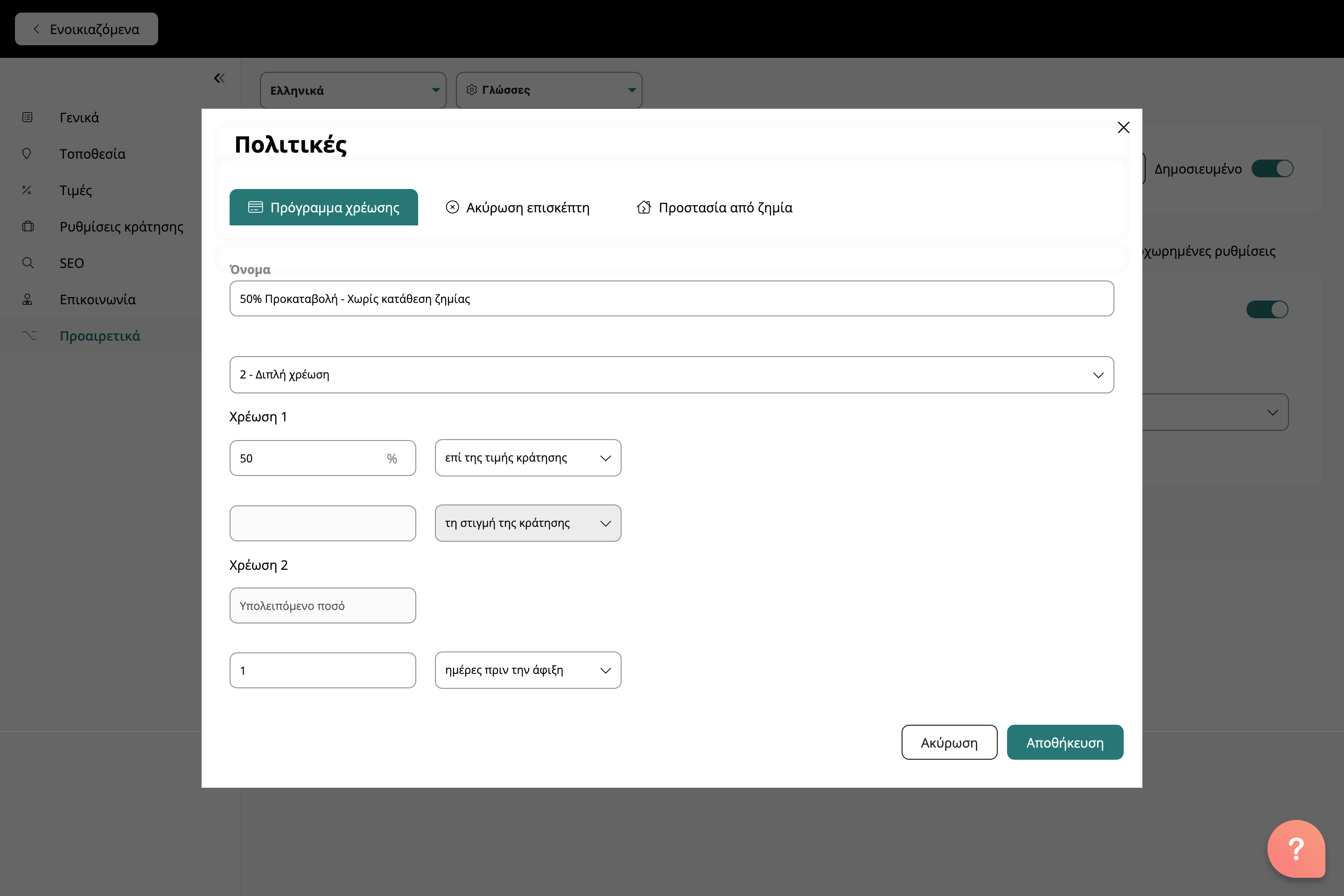The width and height of the screenshot is (1344, 896).
Task: Toggle the switch under advanced settings
Action: click(x=1267, y=309)
